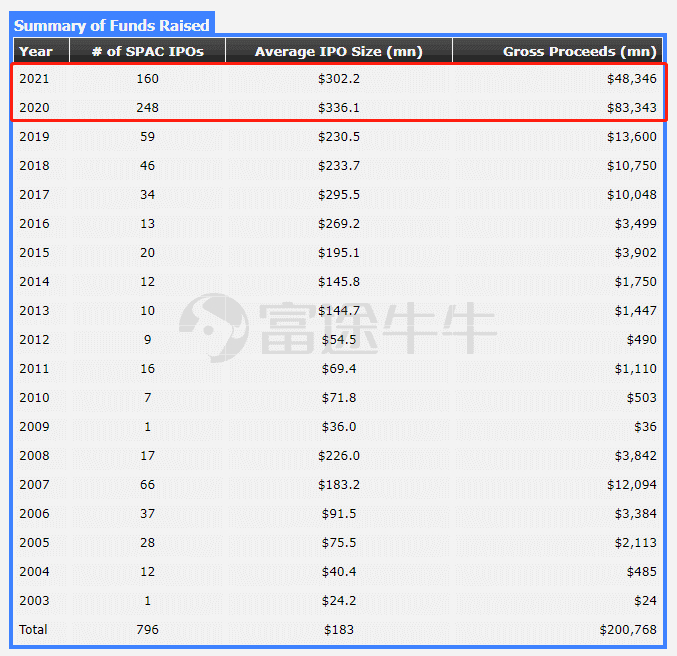Image resolution: width=677 pixels, height=656 pixels.
Task: Select the year cell '2019'
Action: (x=34, y=136)
